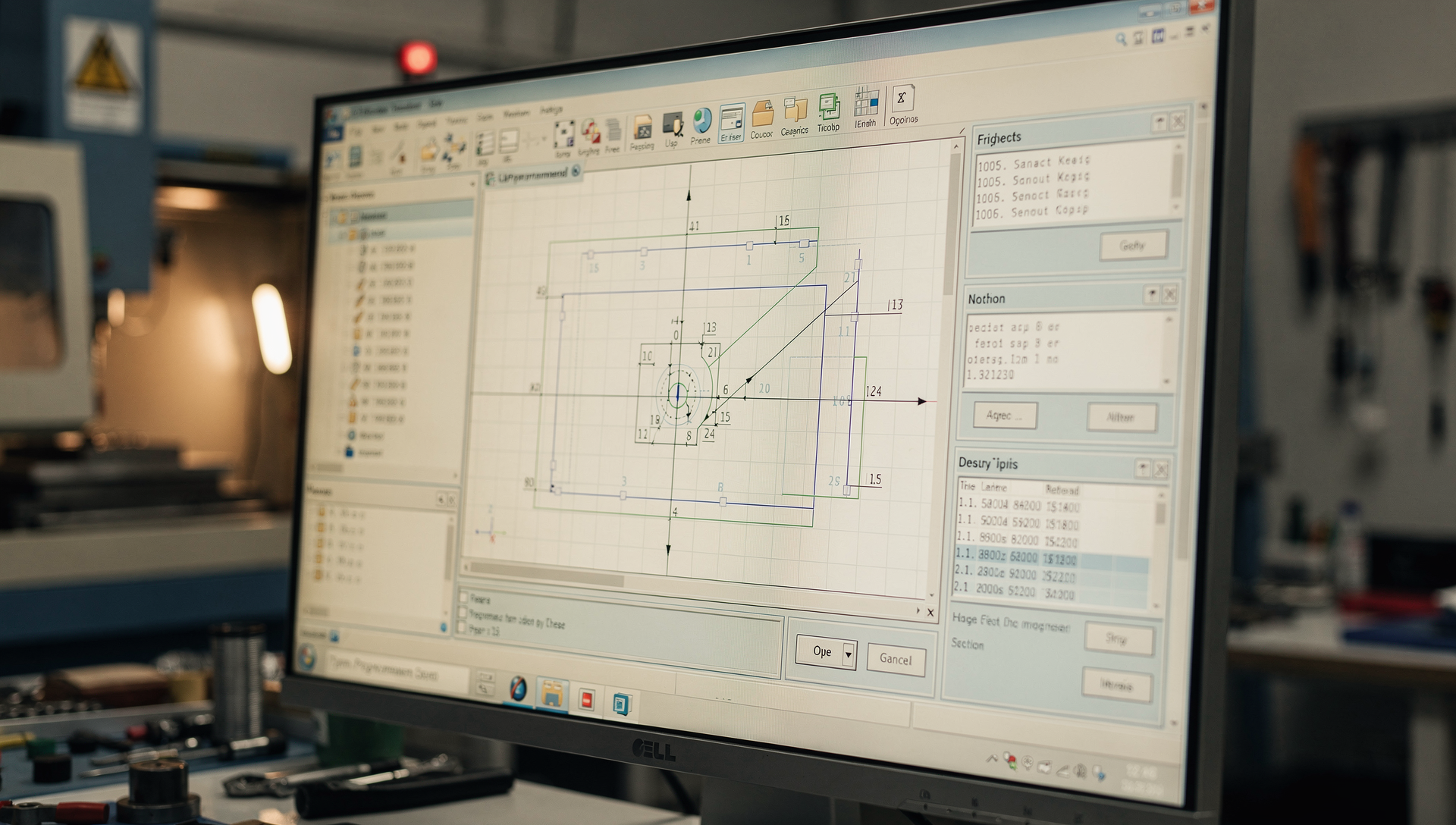
Task: Check the third checkbox in the bottom panel
Action: pos(461,627)
